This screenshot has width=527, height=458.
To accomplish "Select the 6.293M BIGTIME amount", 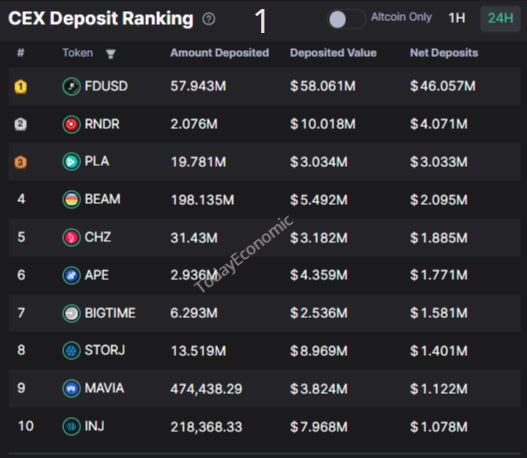I will 194,313.
